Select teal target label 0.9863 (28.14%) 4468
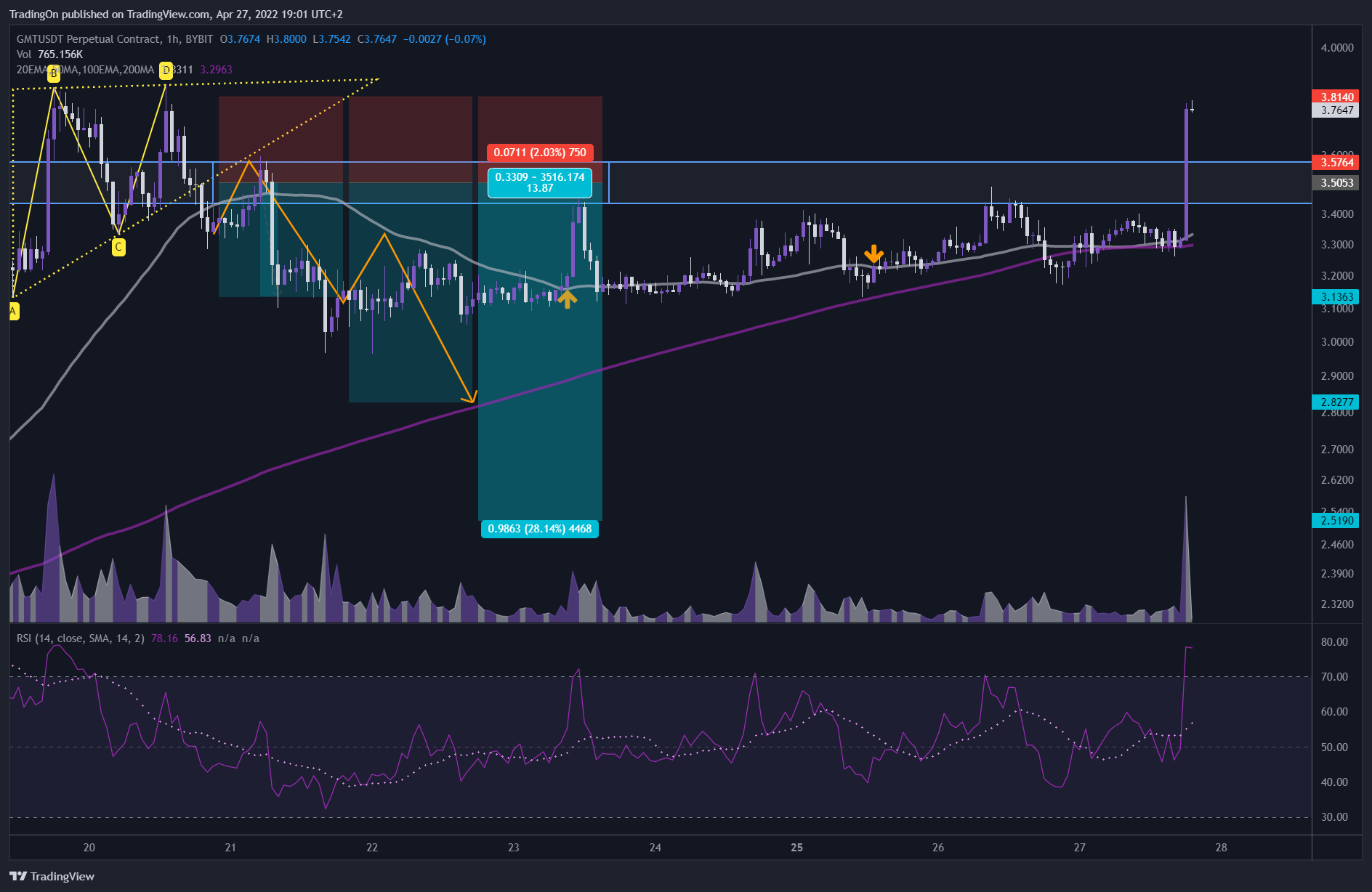 pos(540,529)
